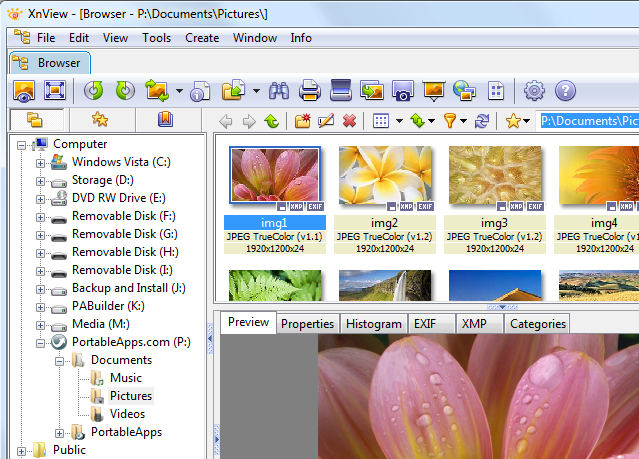Screen dimensions: 639x459
Task: Click the Web page globe icon
Action: click(465, 90)
